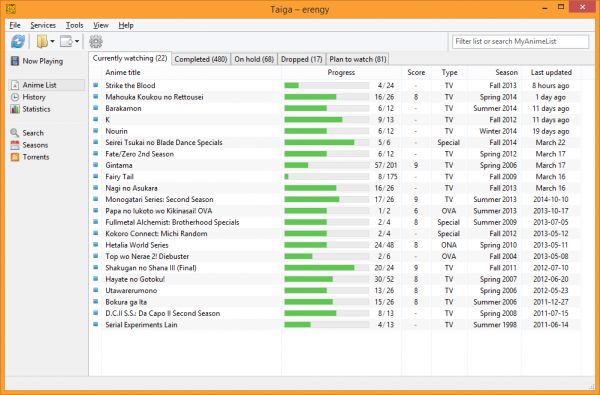Expand the folders button dropdown arrow
This screenshot has height=395, width=600.
pos(52,41)
